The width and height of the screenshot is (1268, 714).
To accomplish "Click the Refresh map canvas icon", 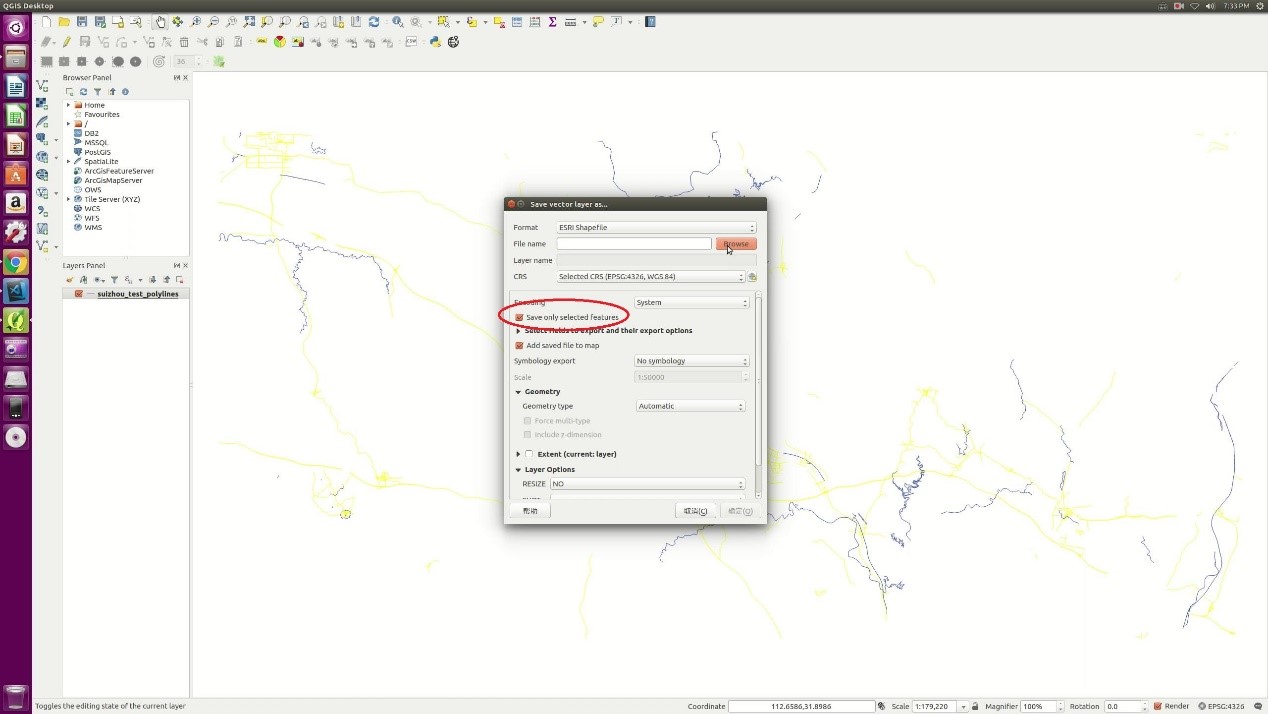I will tap(374, 22).
